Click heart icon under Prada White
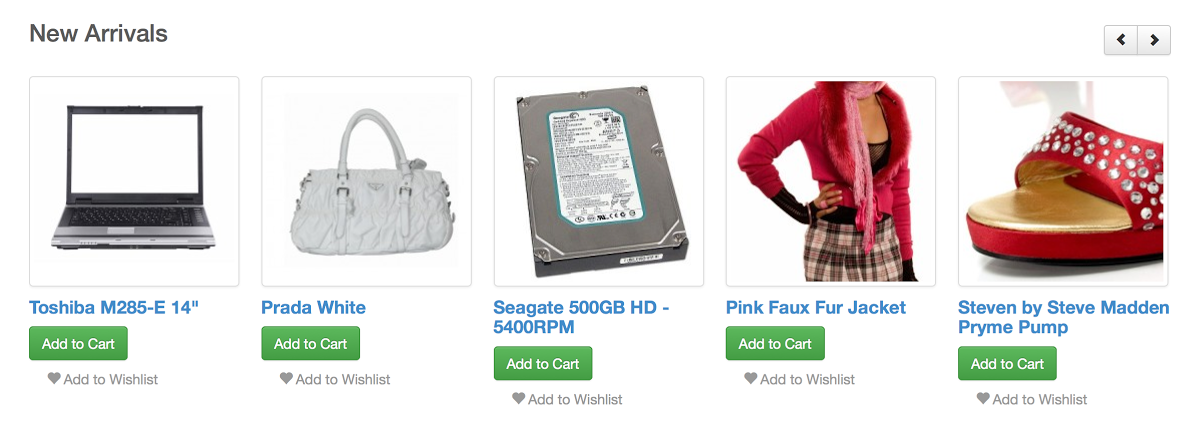 287,378
